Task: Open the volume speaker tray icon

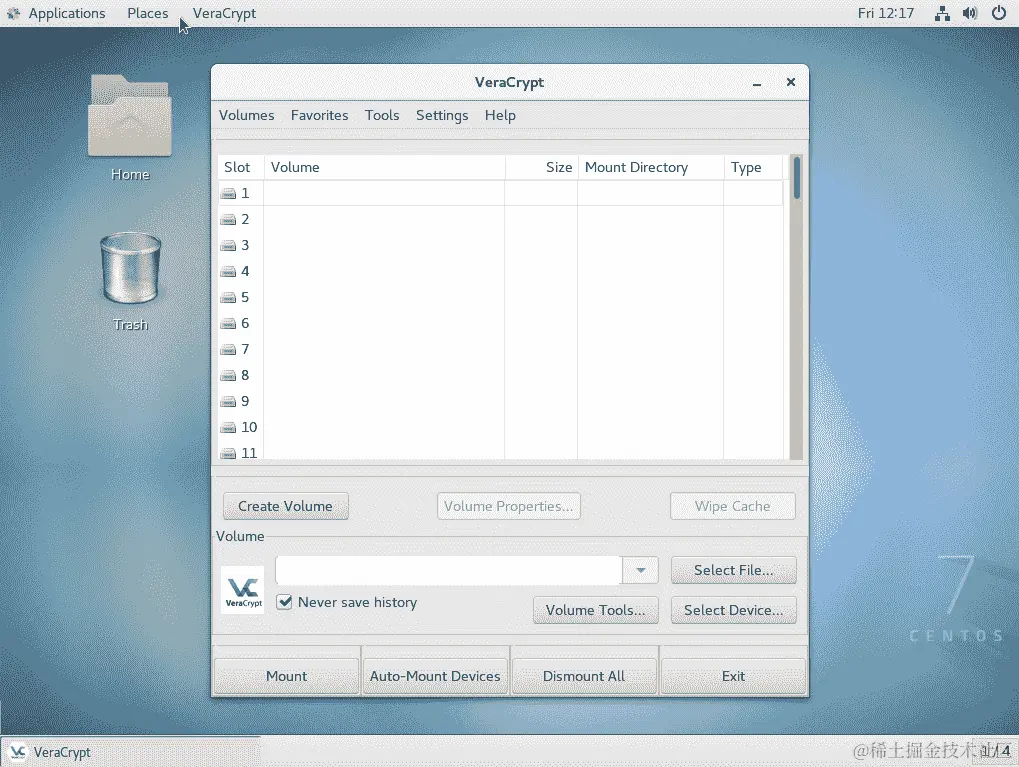Action: click(x=970, y=13)
